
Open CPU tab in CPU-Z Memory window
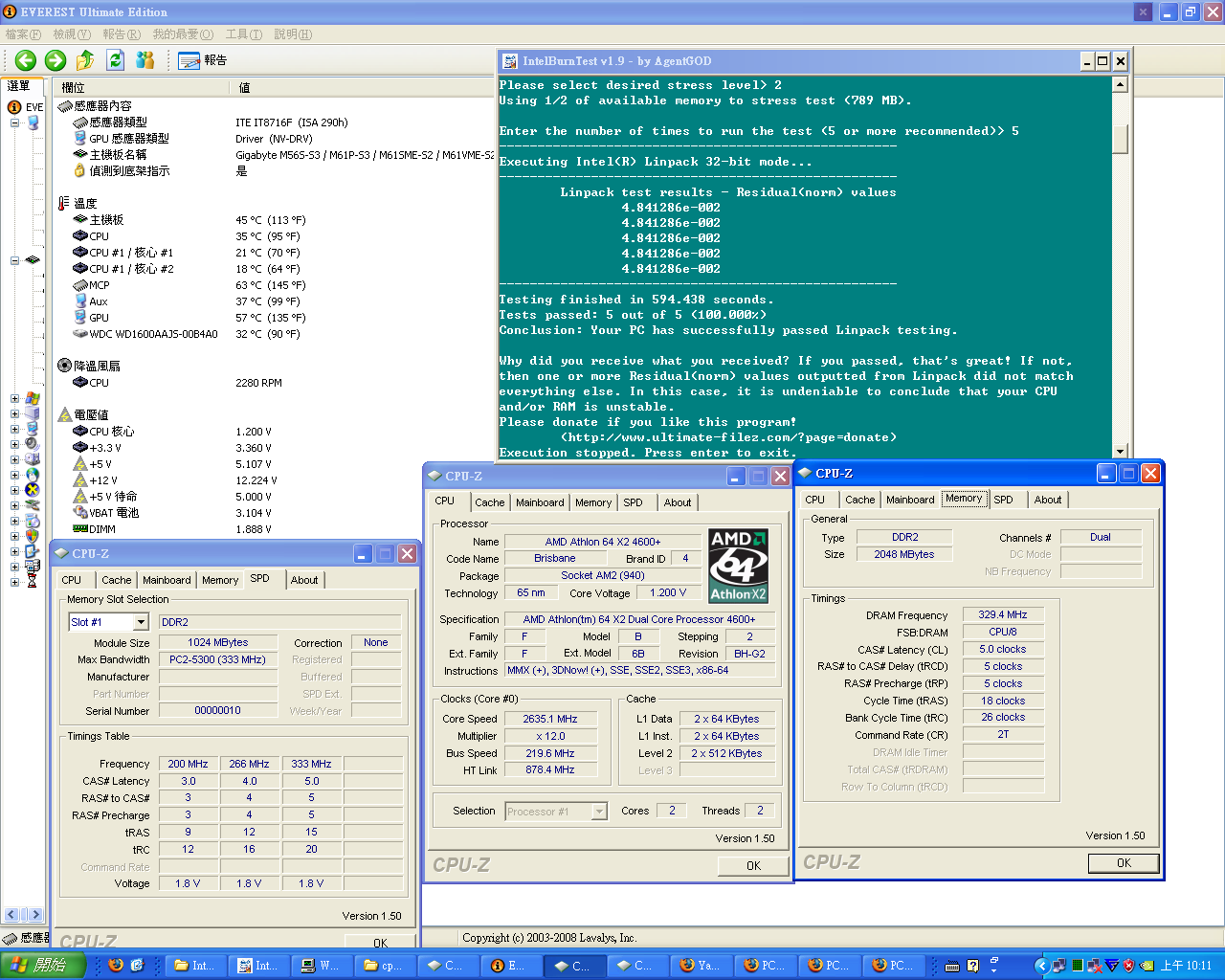(x=815, y=500)
